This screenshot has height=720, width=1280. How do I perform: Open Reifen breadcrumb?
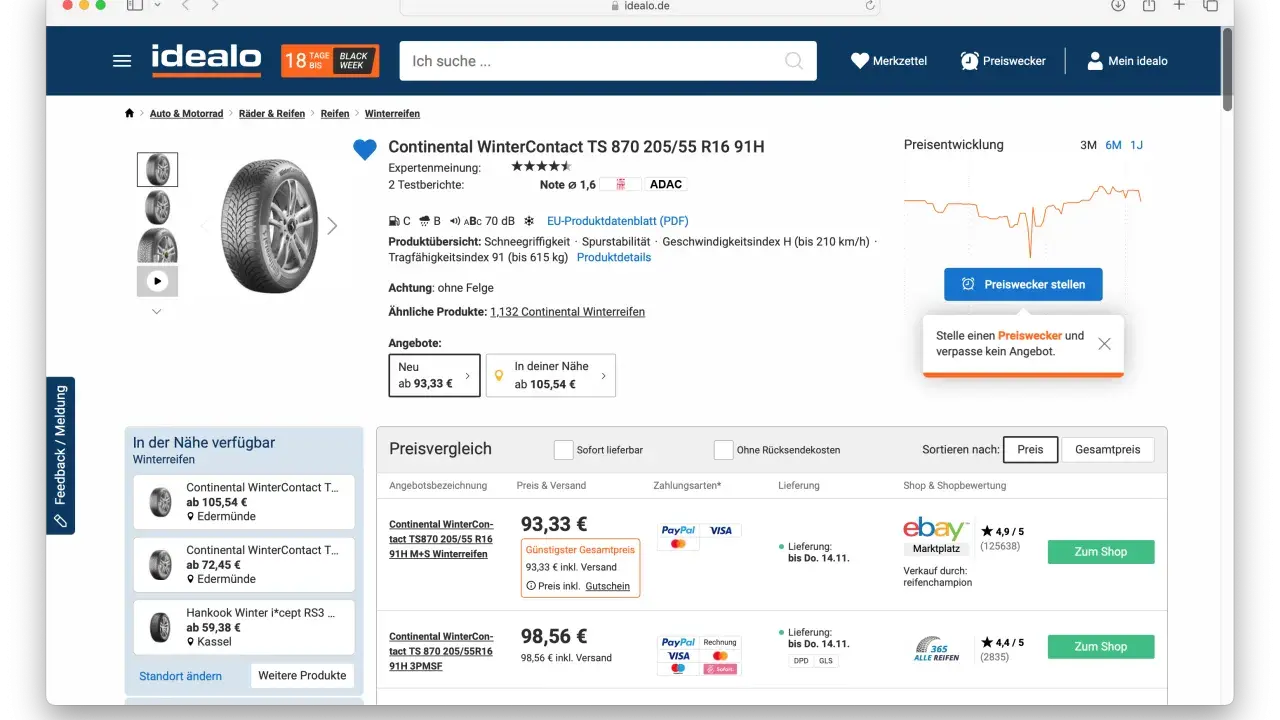point(335,114)
